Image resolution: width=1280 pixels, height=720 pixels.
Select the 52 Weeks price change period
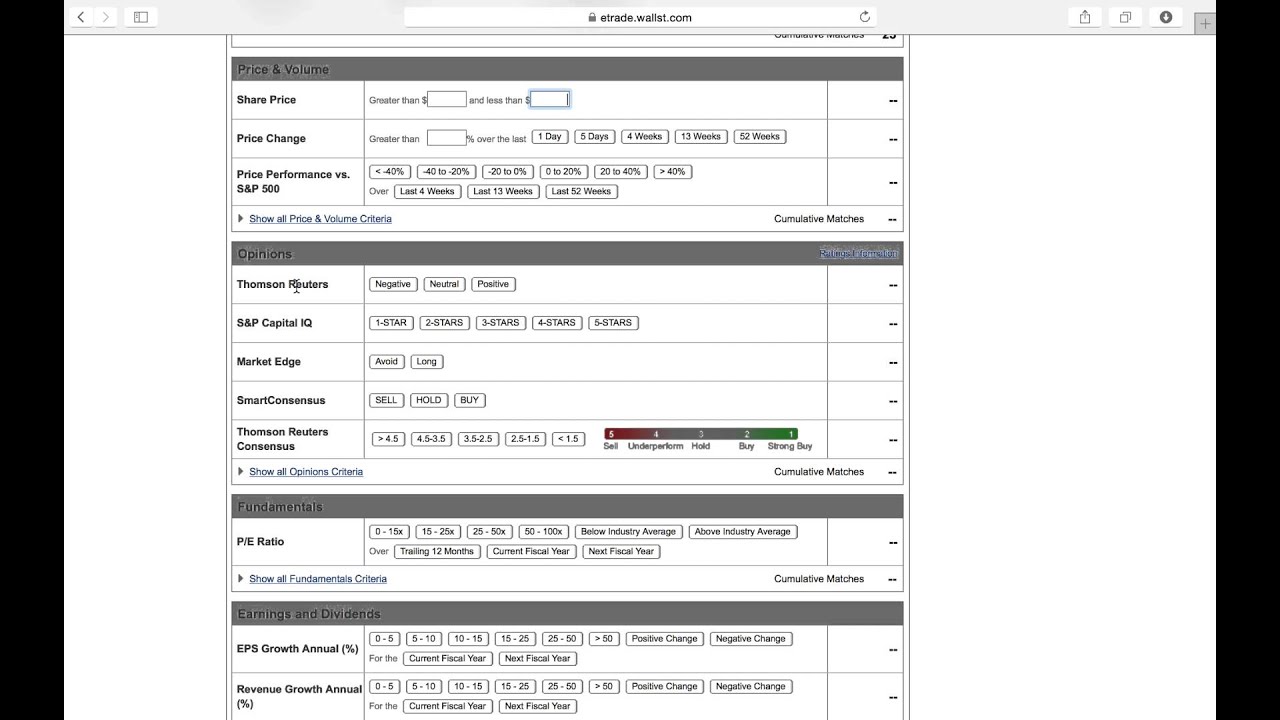click(760, 137)
